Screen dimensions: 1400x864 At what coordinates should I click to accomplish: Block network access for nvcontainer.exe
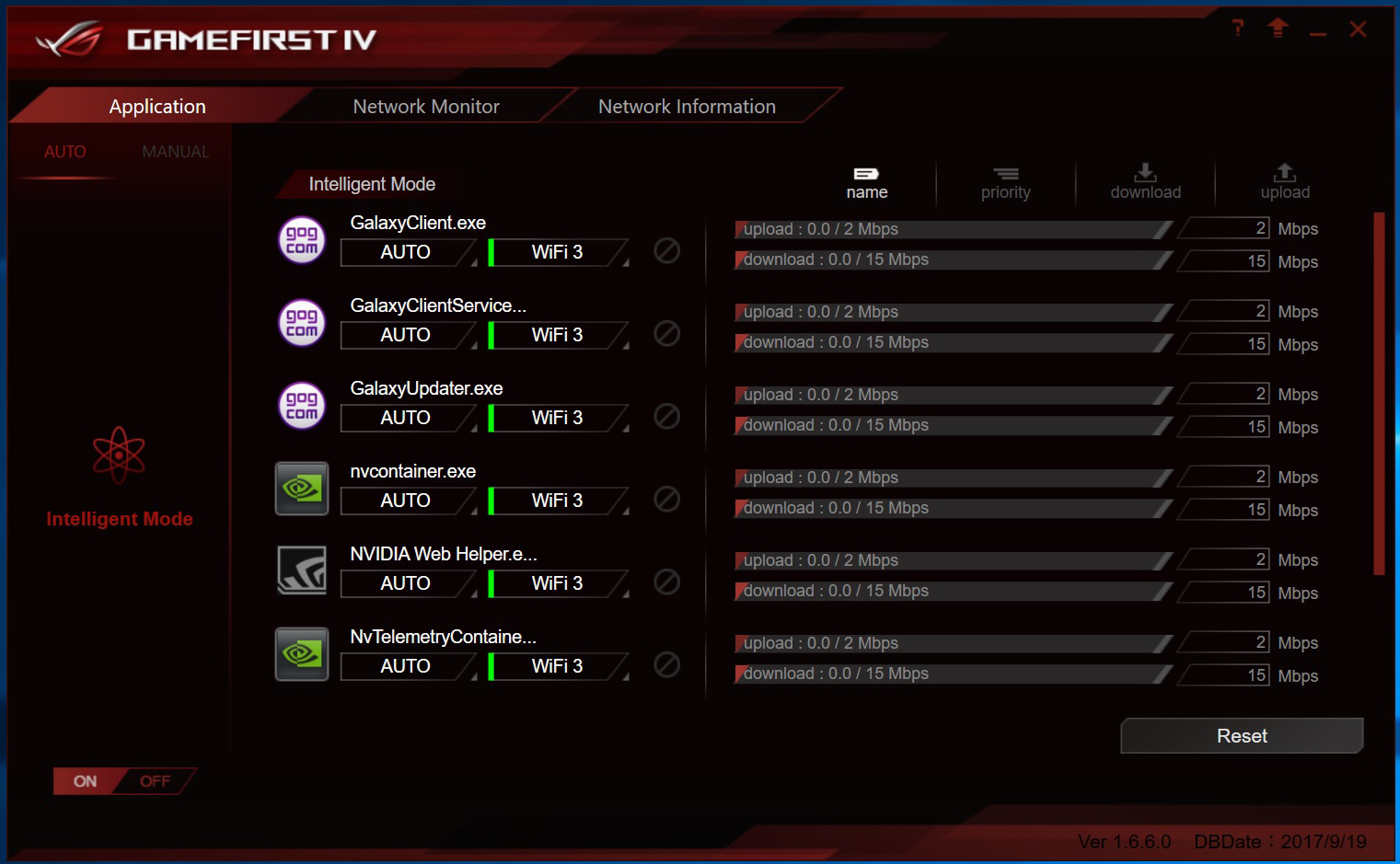coord(667,499)
